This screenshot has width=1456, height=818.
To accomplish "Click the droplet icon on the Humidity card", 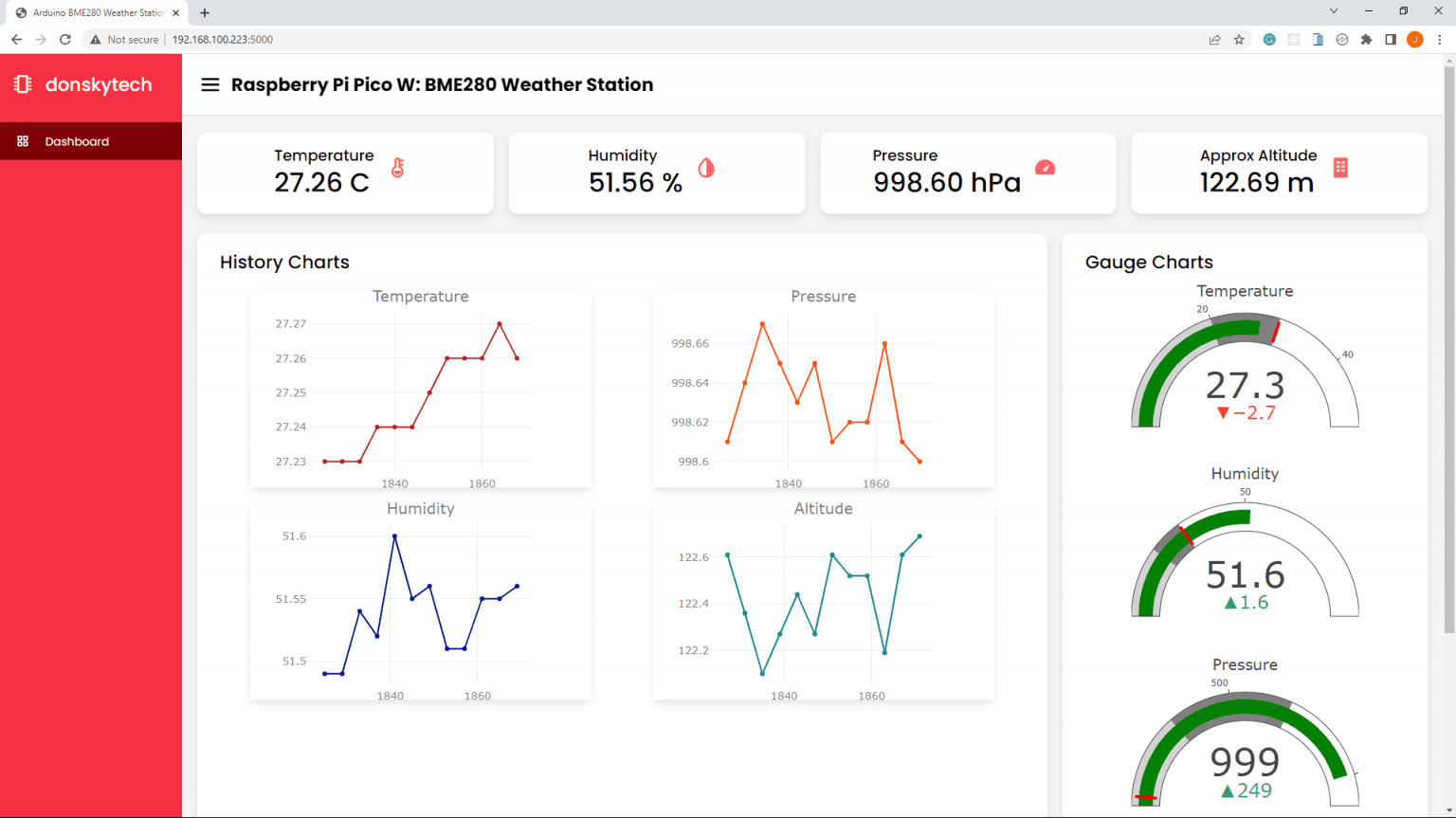I will click(705, 167).
